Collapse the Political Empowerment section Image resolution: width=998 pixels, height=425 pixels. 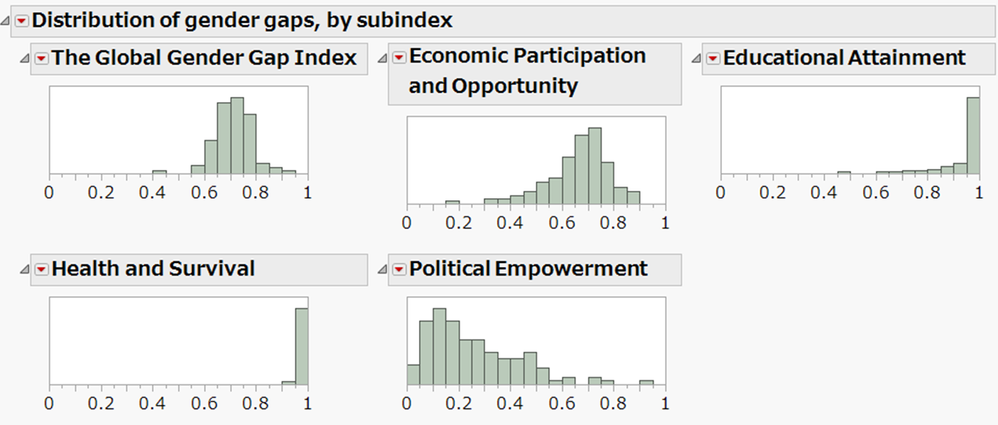pos(383,269)
